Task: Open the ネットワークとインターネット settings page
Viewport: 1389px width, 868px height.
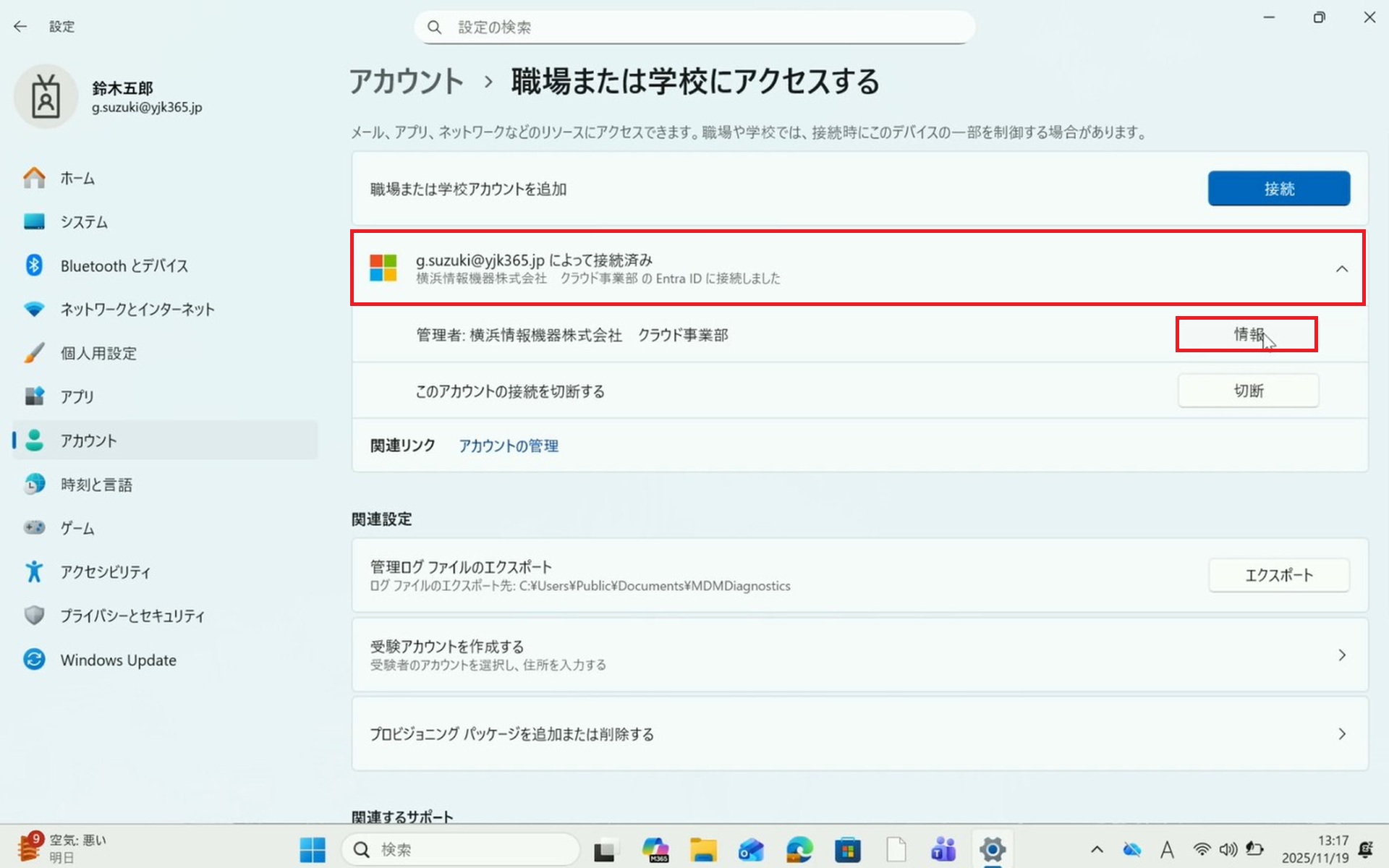Action: pos(137,310)
